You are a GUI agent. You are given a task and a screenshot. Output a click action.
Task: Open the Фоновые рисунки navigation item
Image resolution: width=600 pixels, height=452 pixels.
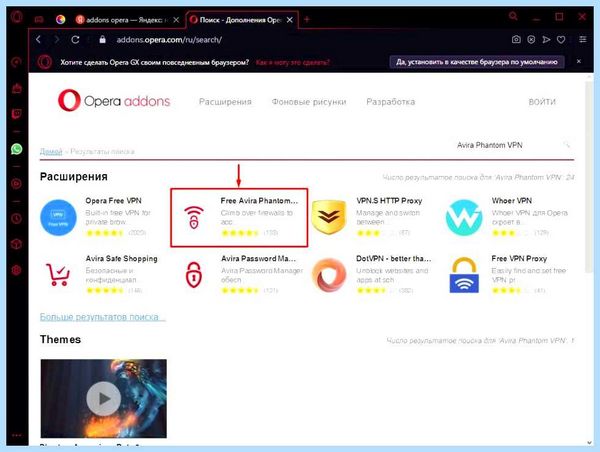pos(309,102)
